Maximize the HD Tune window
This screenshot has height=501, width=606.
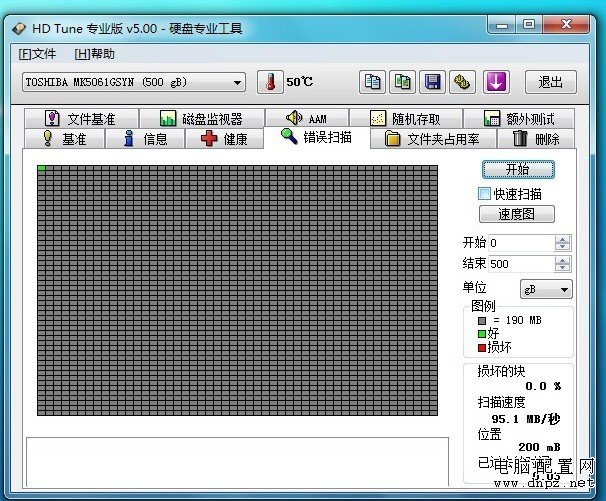point(529,25)
